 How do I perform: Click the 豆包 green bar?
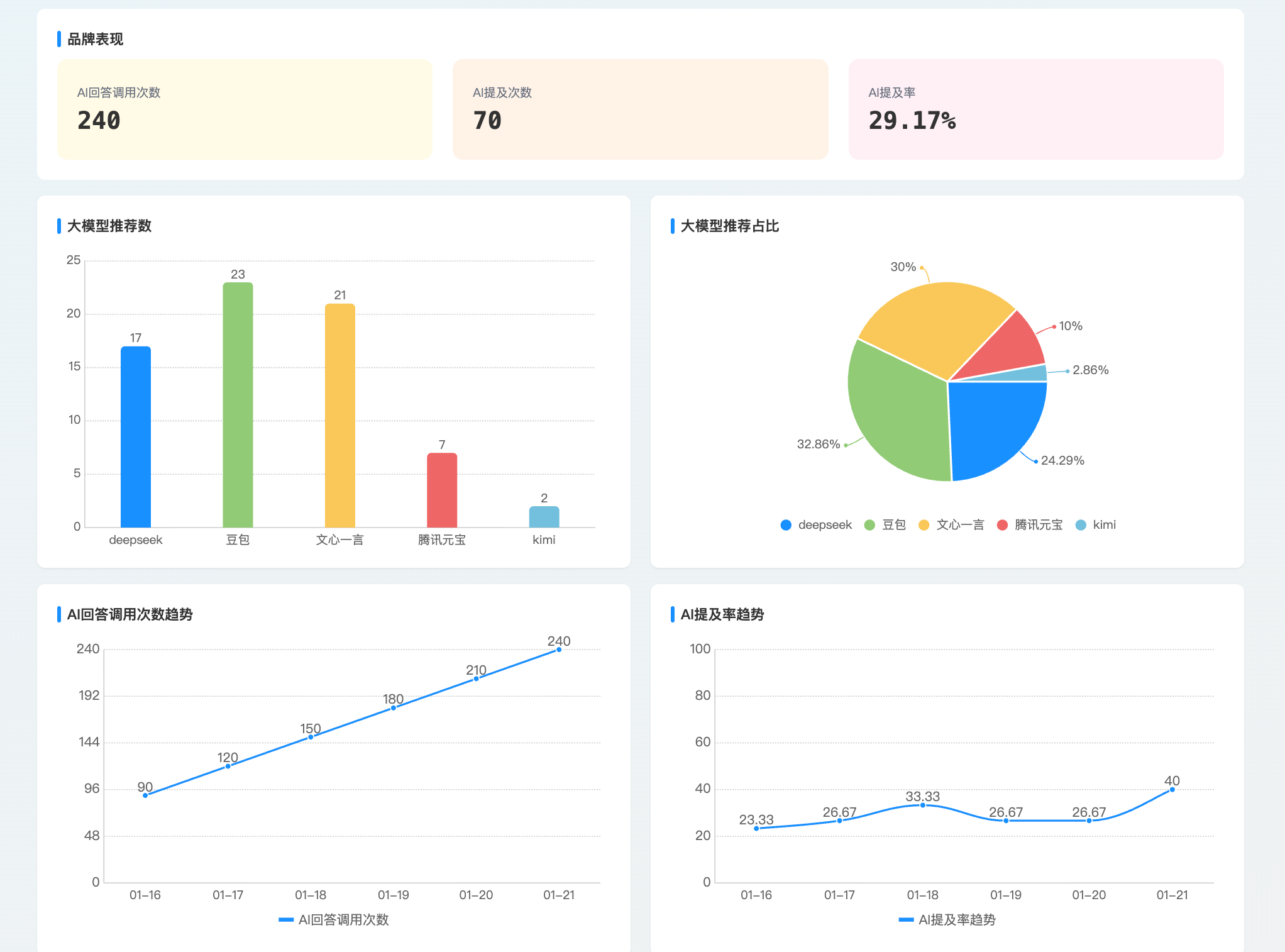238,405
